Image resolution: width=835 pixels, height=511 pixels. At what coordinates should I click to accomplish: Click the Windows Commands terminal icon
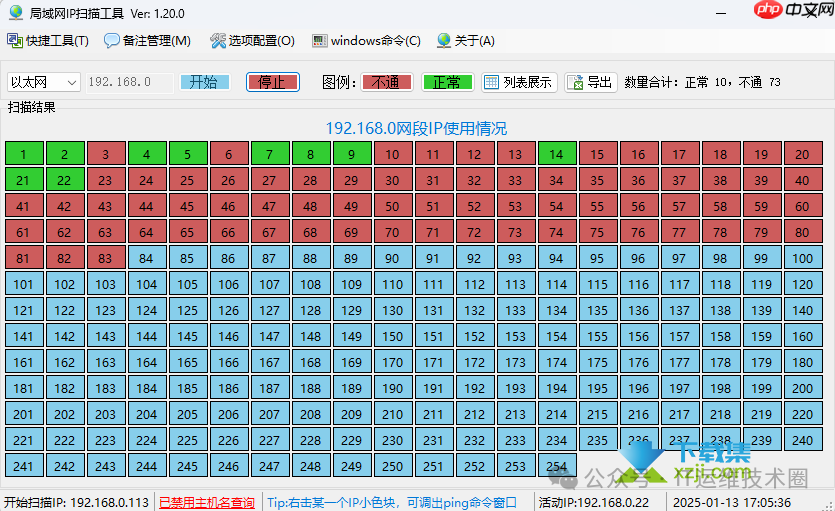pyautogui.click(x=319, y=41)
